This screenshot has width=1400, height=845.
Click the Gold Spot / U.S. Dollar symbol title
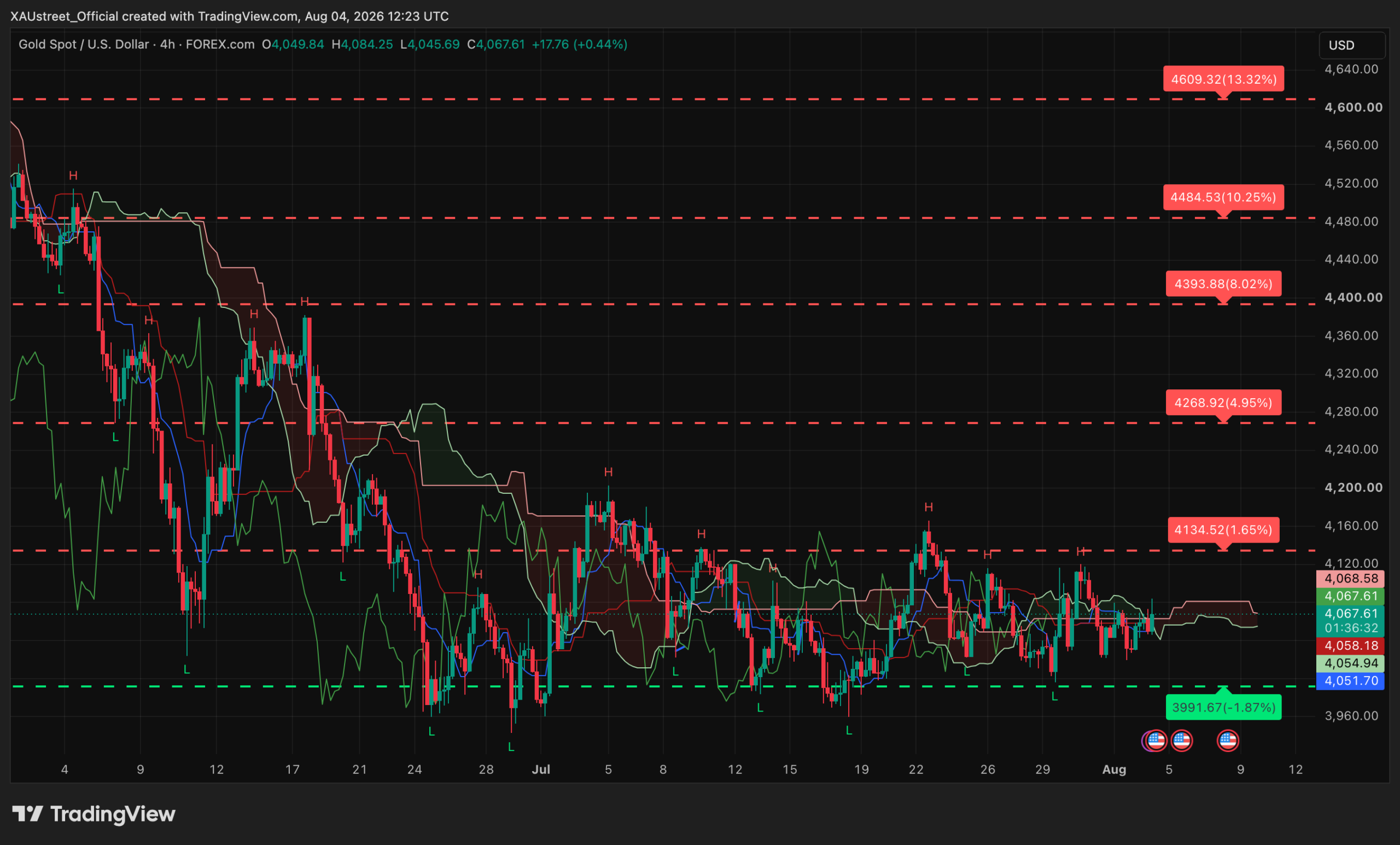(x=84, y=44)
